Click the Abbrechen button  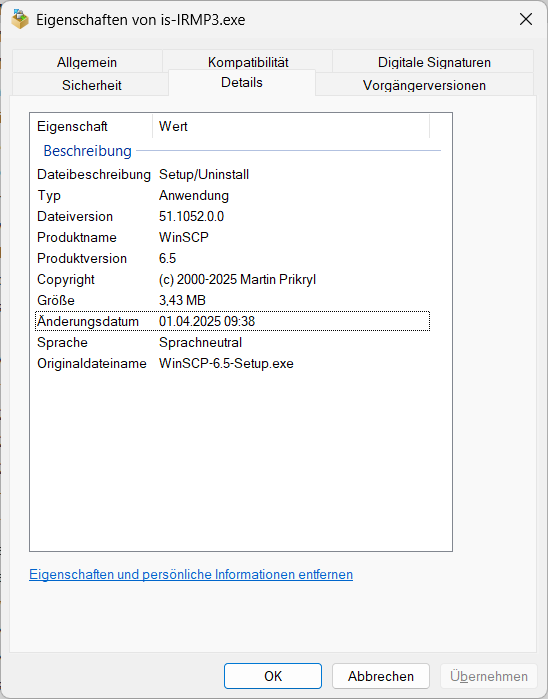click(381, 676)
